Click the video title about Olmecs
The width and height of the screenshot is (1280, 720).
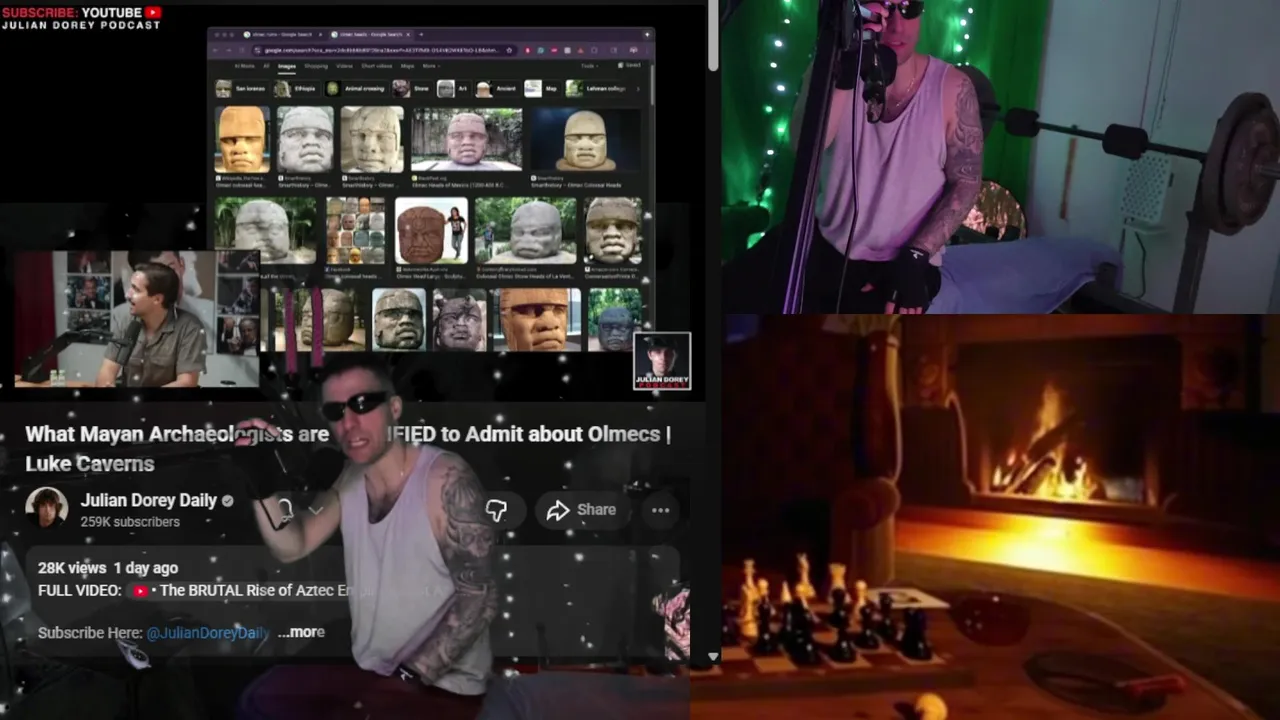pyautogui.click(x=348, y=448)
